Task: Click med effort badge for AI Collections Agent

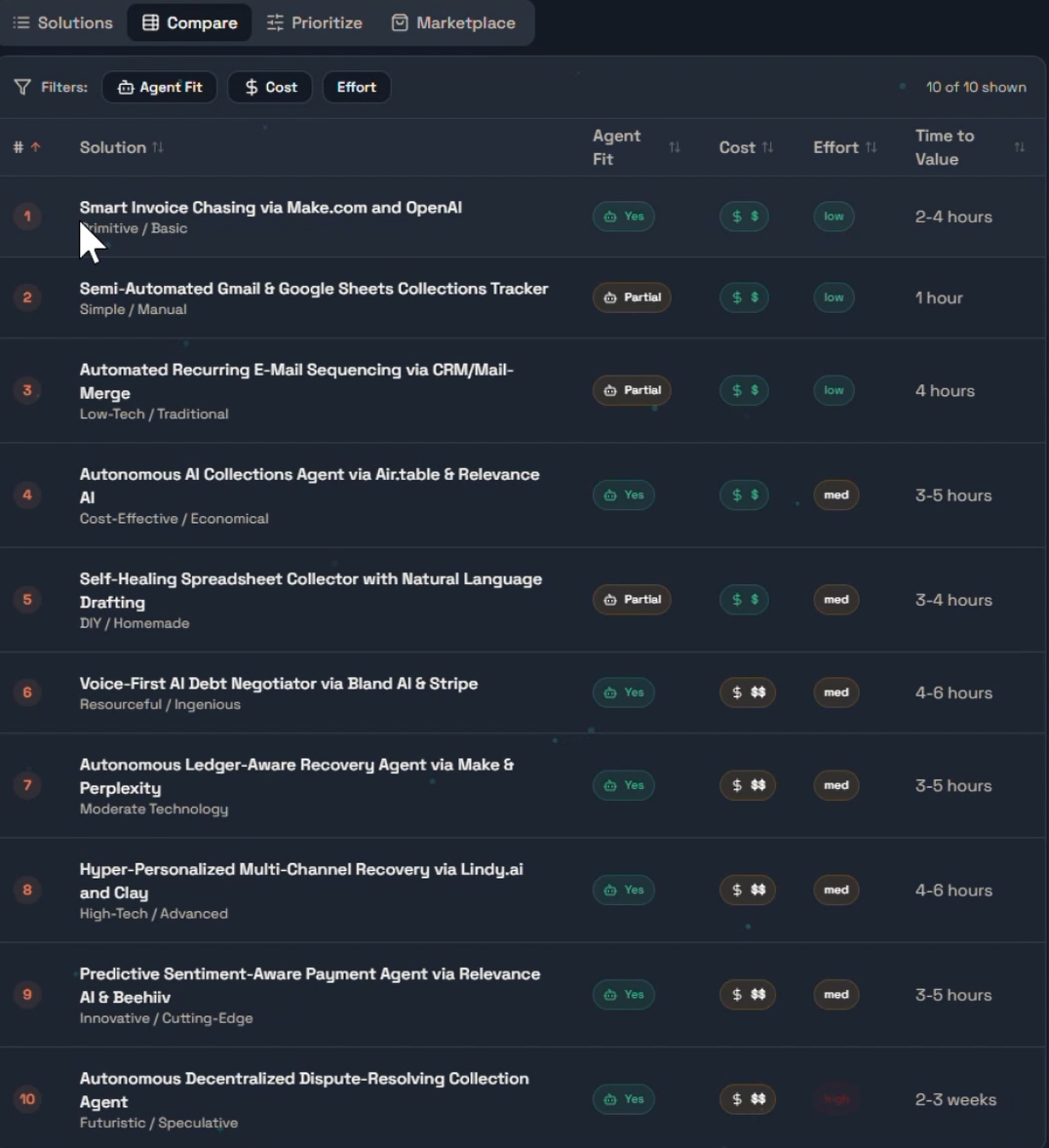Action: tap(835, 495)
